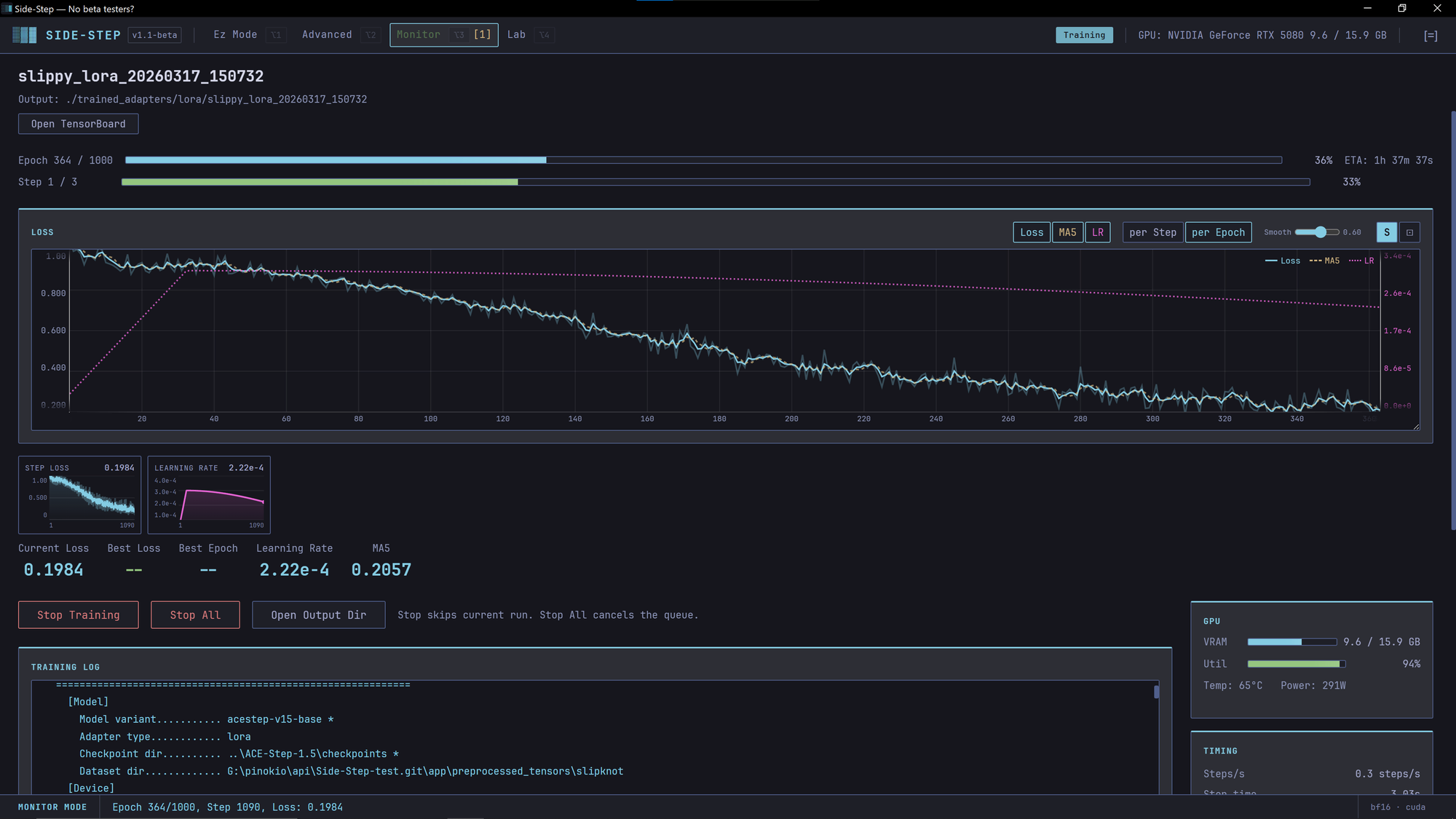Switch to the Ez Mode tab
This screenshot has width=1456, height=819.
click(x=235, y=35)
